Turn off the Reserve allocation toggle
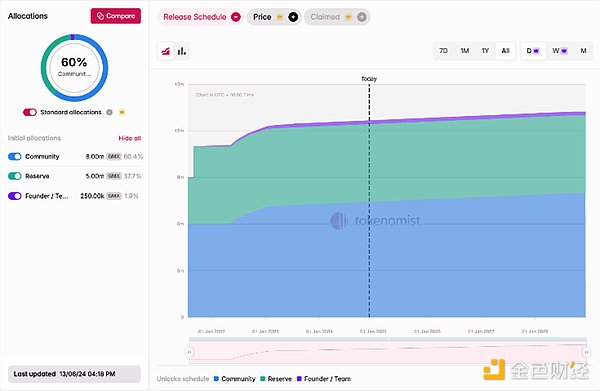This screenshot has width=600, height=391. (x=15, y=176)
